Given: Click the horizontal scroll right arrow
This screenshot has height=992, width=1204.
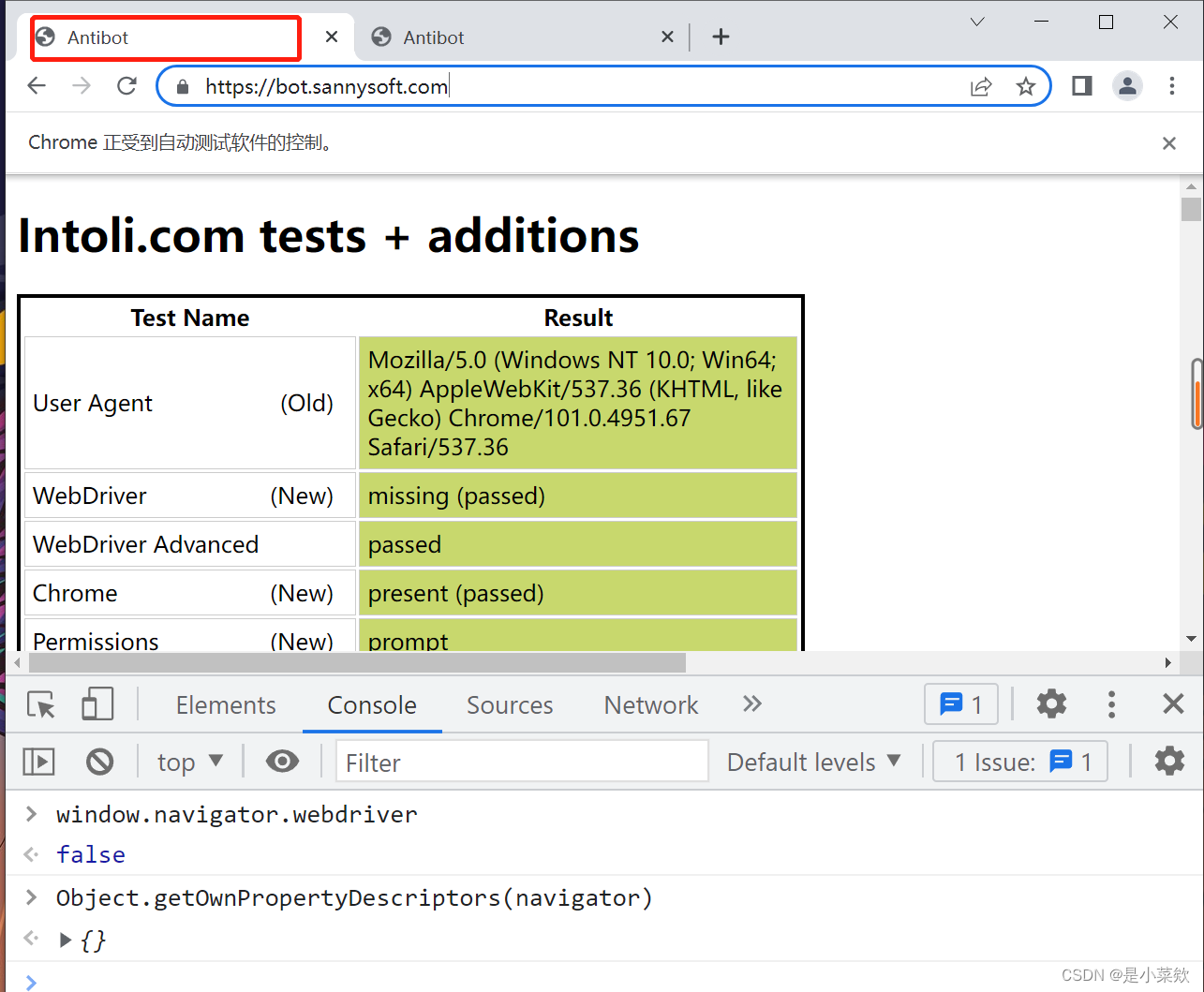Looking at the screenshot, I should [x=1167, y=662].
